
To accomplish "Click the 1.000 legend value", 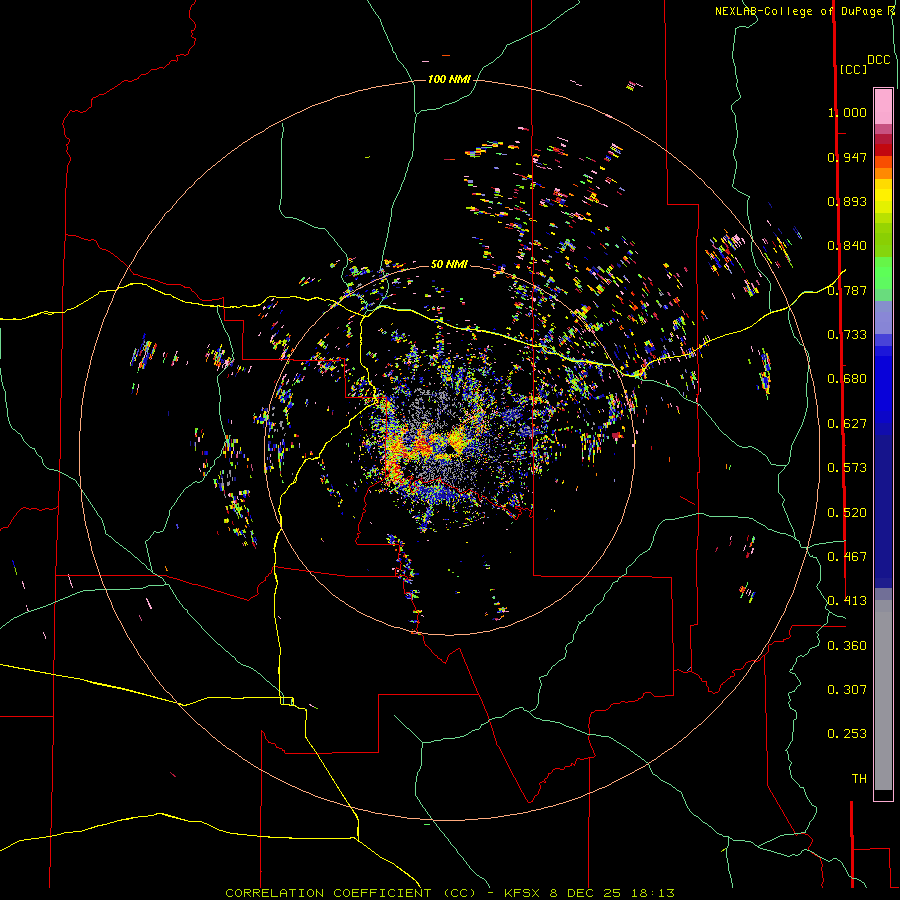I will click(x=847, y=112).
